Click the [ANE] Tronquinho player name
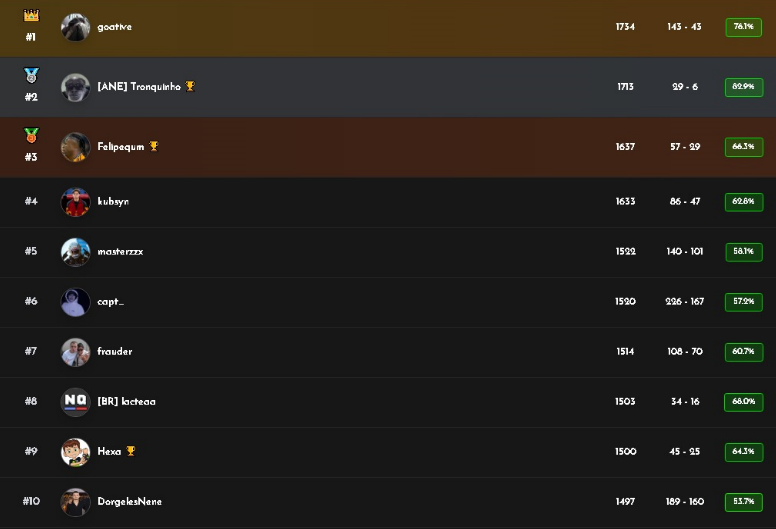This screenshot has width=776, height=529. click(139, 87)
